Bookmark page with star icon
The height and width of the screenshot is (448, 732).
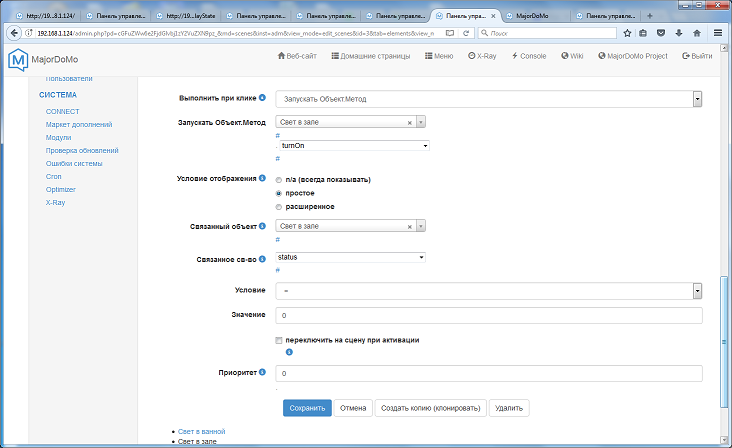click(627, 33)
